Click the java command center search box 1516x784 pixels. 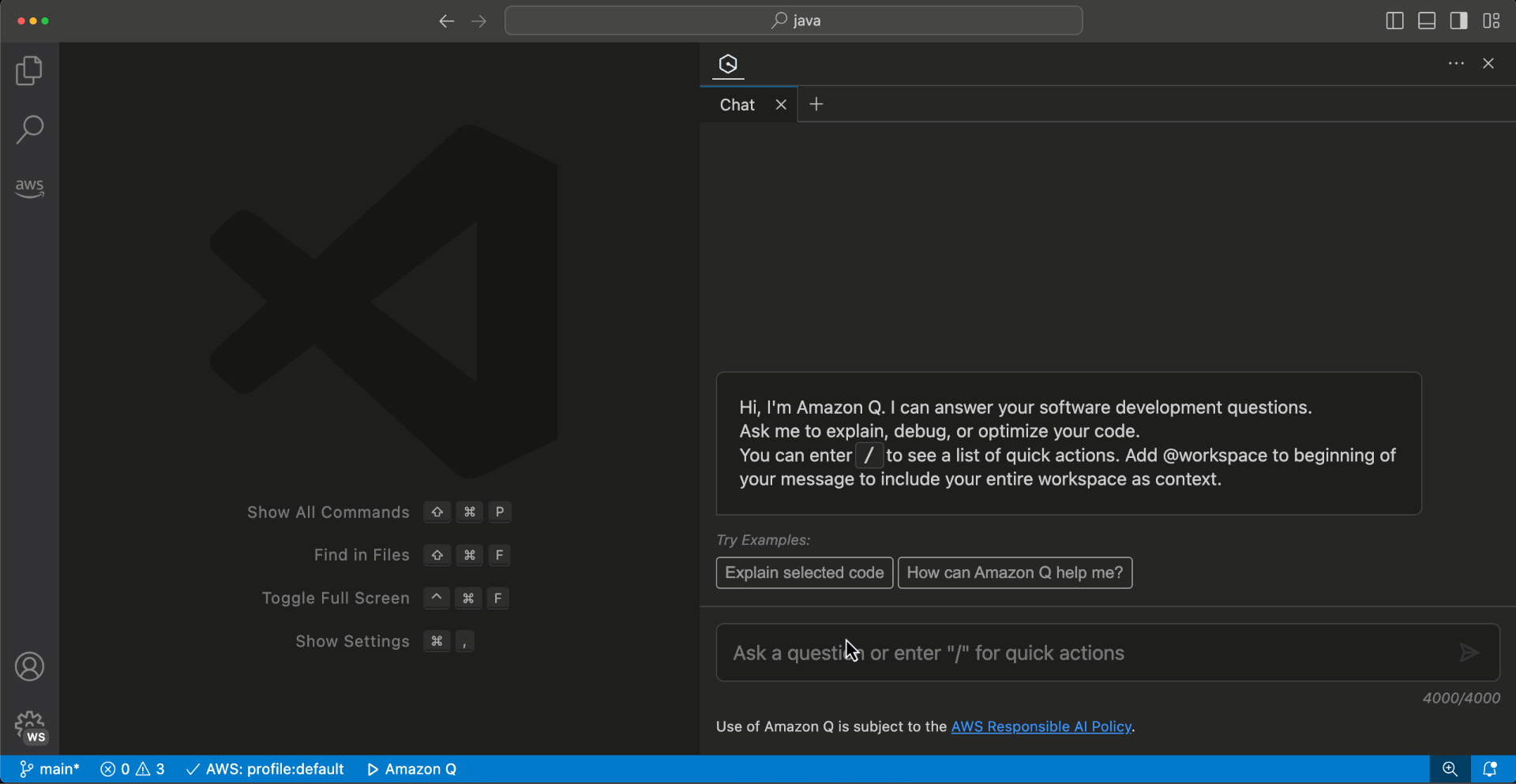click(794, 21)
